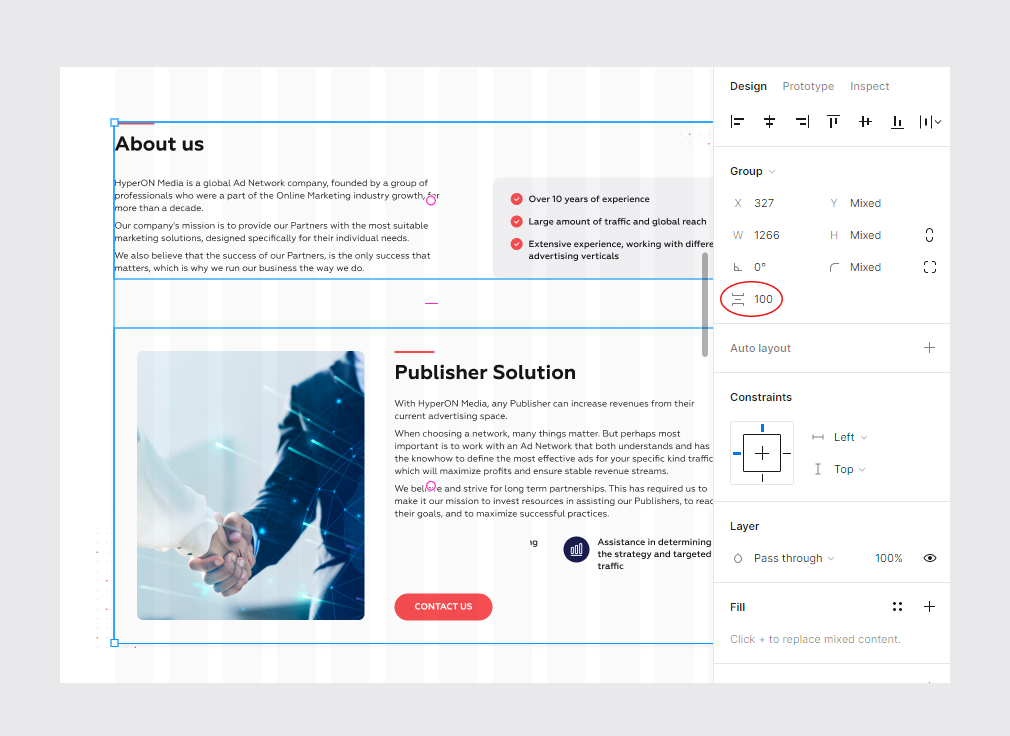Click the layer opacity 100% field
The width and height of the screenshot is (1010, 736).
888,558
